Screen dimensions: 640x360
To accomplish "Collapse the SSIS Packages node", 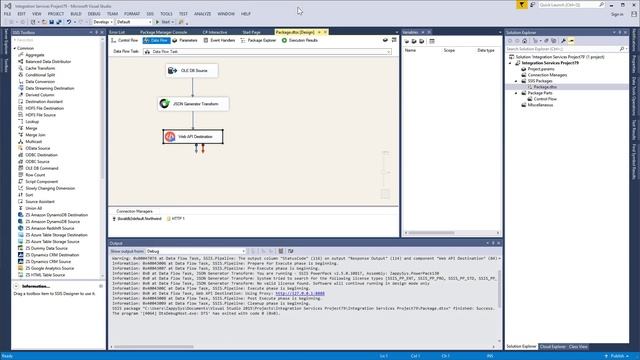I will point(516,81).
